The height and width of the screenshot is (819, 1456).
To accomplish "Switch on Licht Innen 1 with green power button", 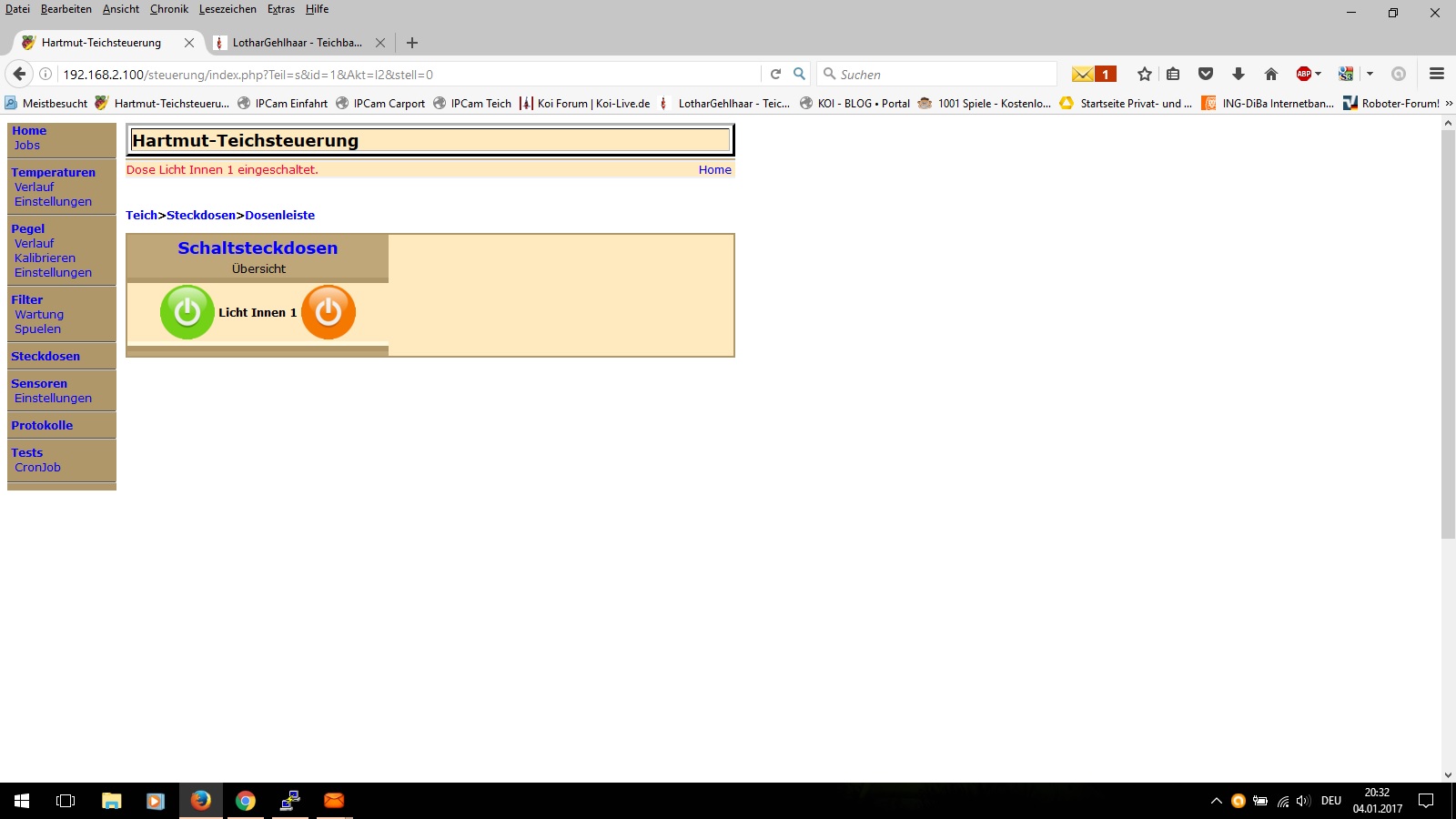I will (x=187, y=312).
